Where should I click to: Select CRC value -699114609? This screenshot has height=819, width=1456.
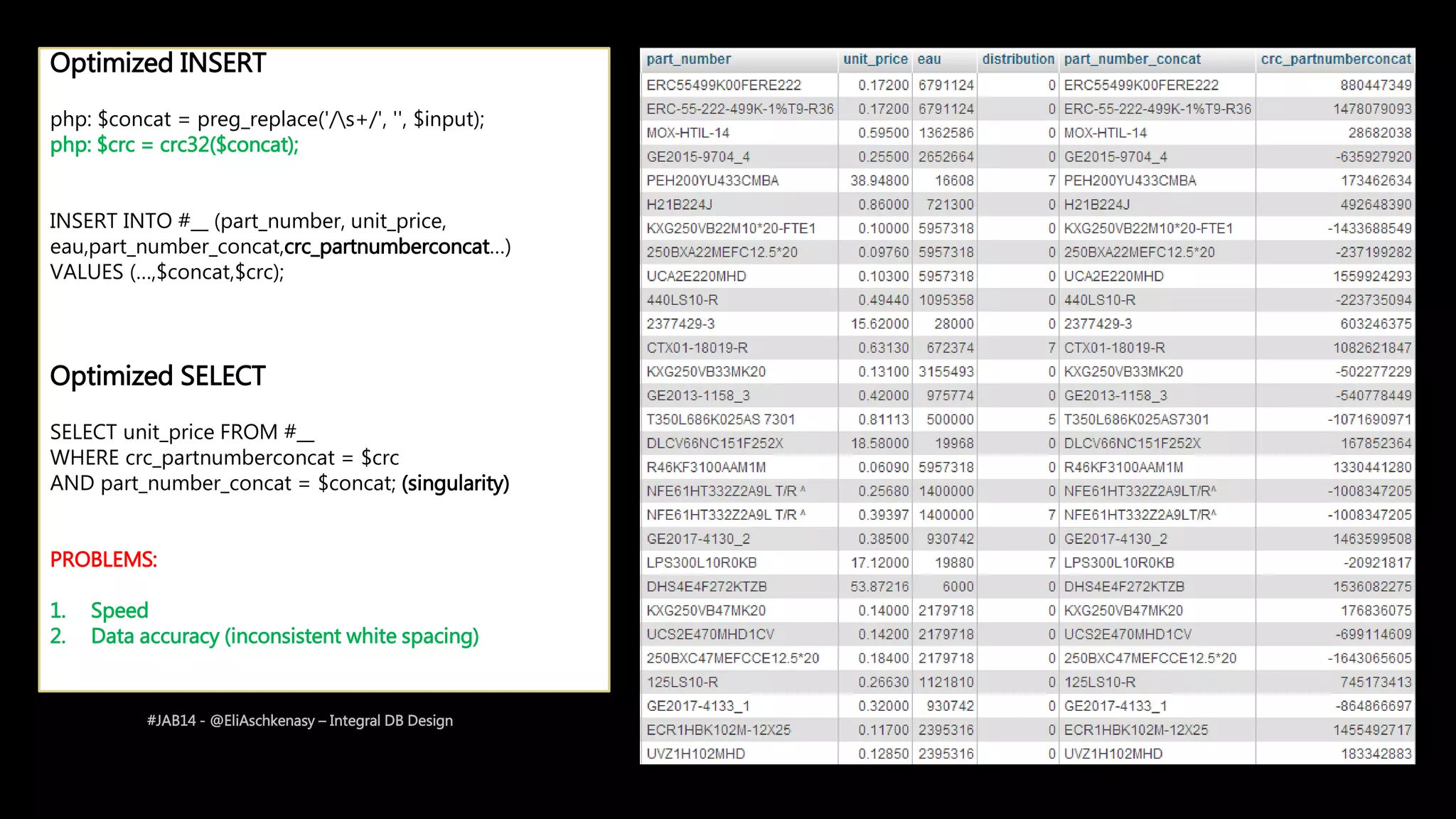tap(1373, 634)
